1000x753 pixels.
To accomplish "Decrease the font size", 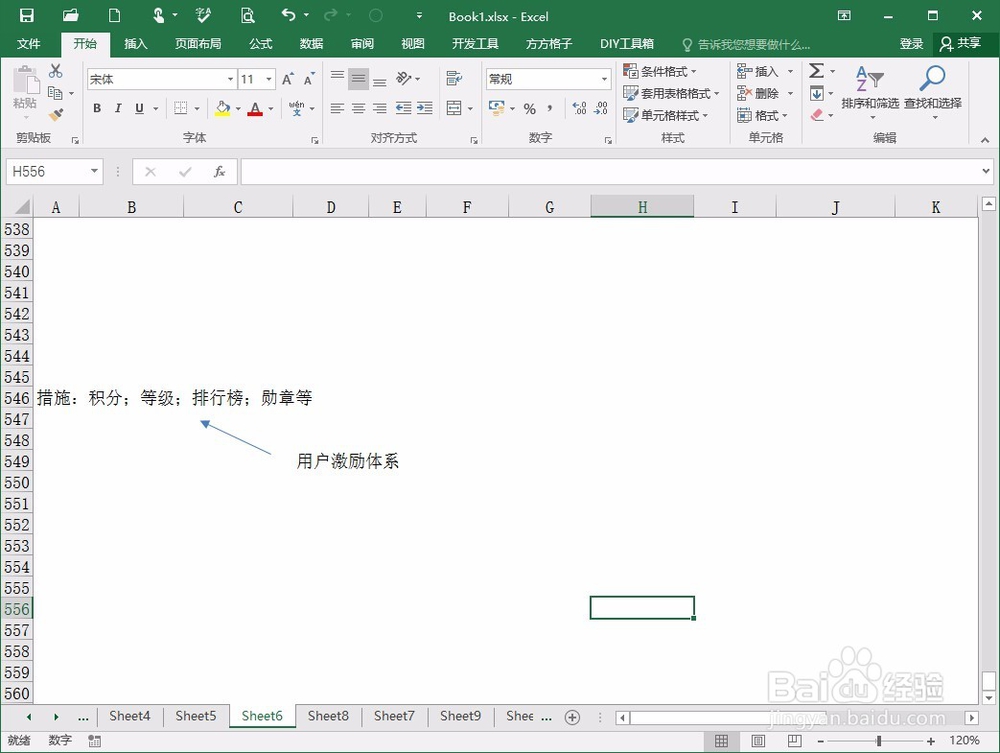I will click(x=309, y=79).
